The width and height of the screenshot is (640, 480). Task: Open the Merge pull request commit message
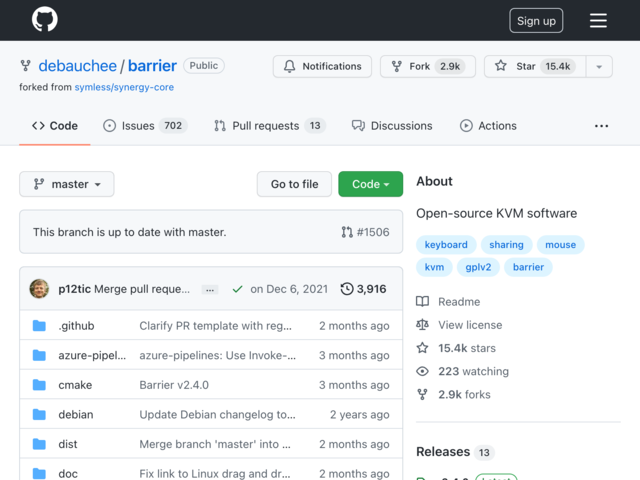click(x=142, y=289)
